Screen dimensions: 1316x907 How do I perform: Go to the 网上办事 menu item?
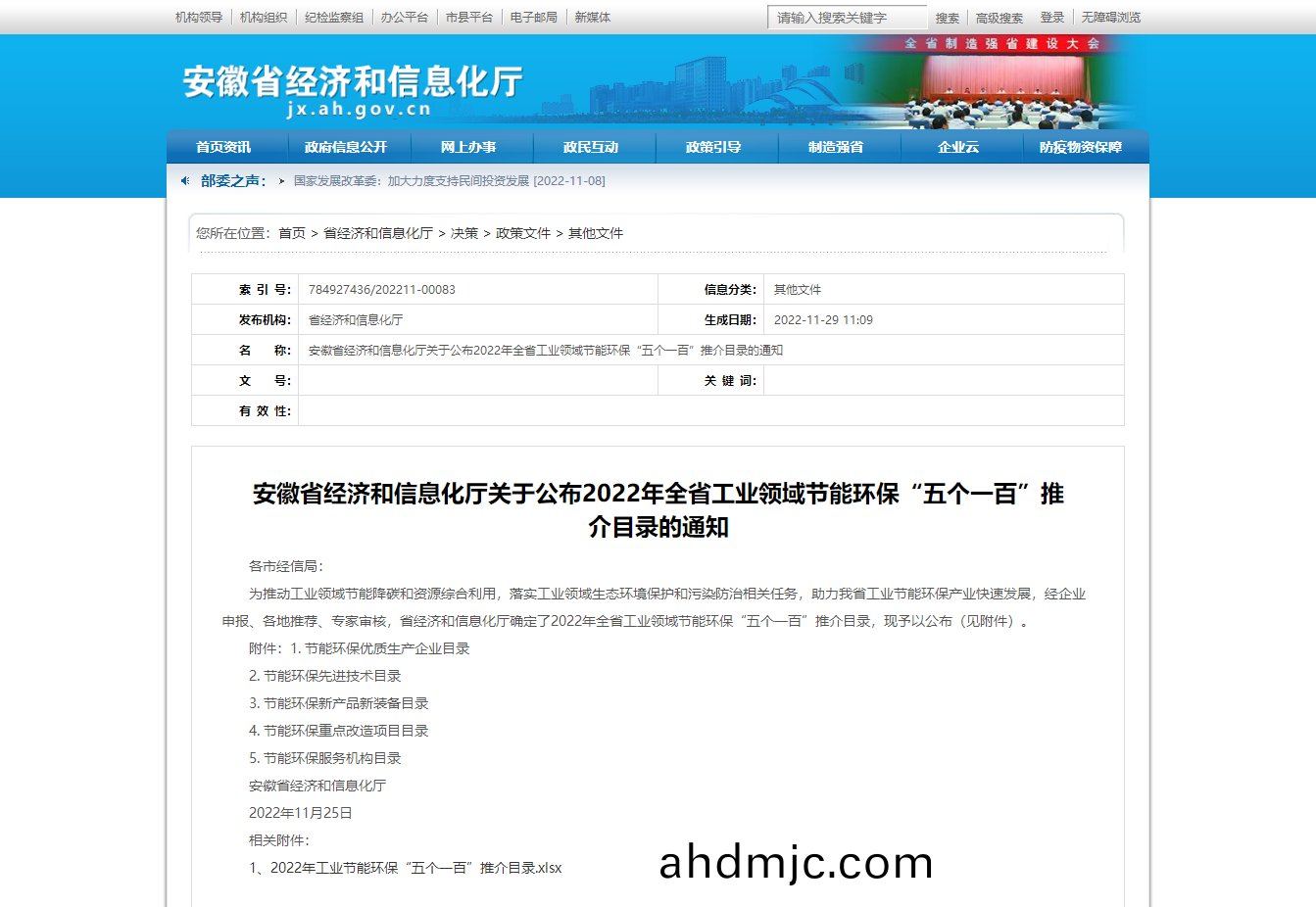pyautogui.click(x=468, y=147)
